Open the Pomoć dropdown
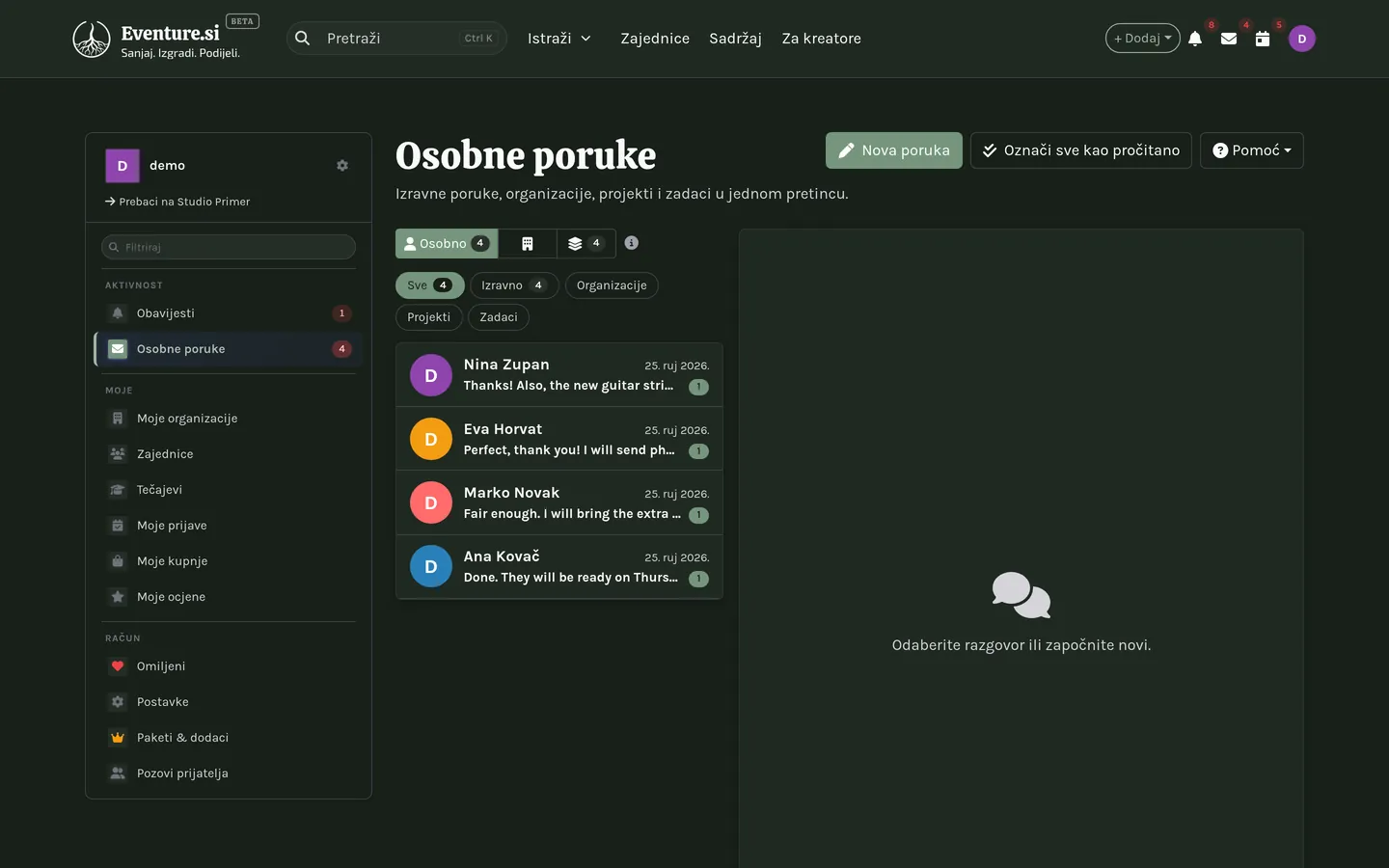Viewport: 1389px width, 868px height. click(x=1251, y=150)
